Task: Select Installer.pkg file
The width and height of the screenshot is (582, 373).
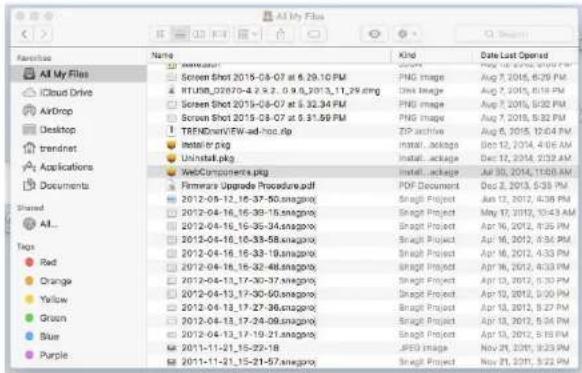Action: tap(362, 145)
